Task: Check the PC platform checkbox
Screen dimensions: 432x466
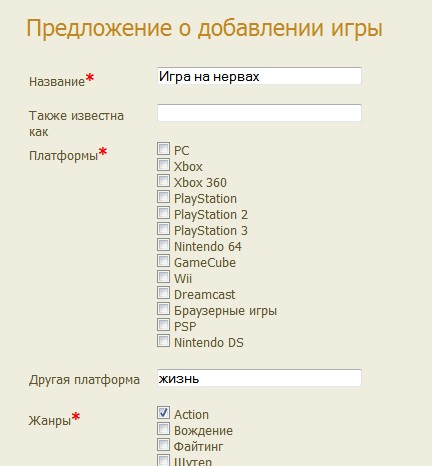Action: coord(163,149)
